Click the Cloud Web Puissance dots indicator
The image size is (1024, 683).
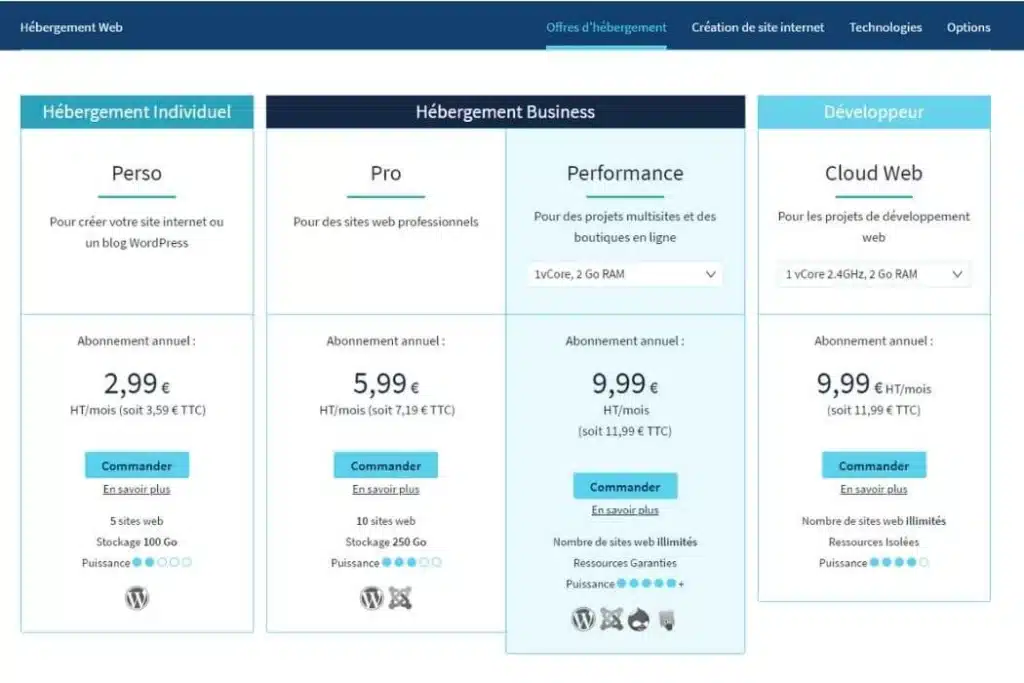(x=899, y=562)
